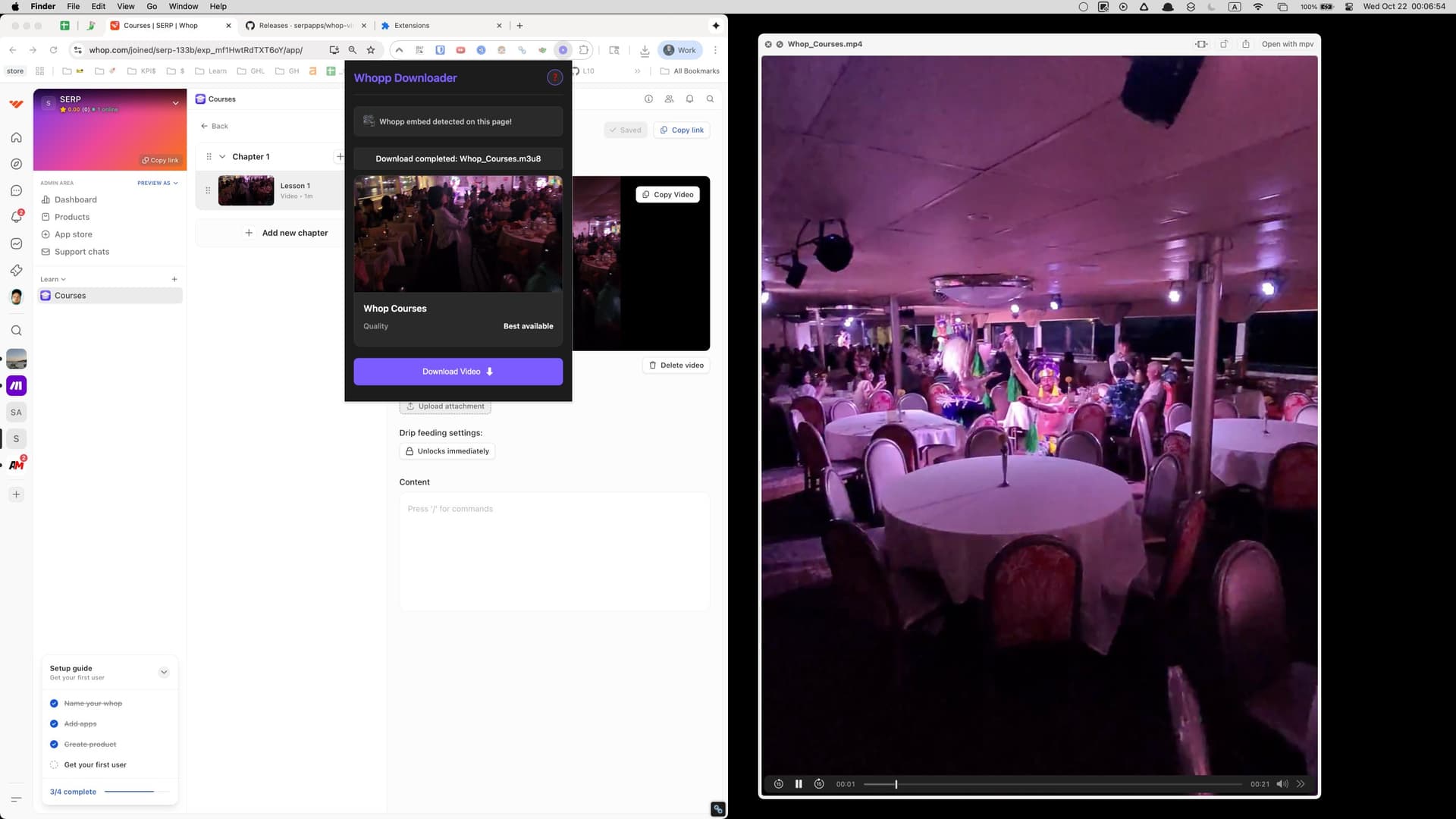Collapse Chapter 1 with its chevron
Viewport: 1456px width, 819px height.
click(223, 156)
